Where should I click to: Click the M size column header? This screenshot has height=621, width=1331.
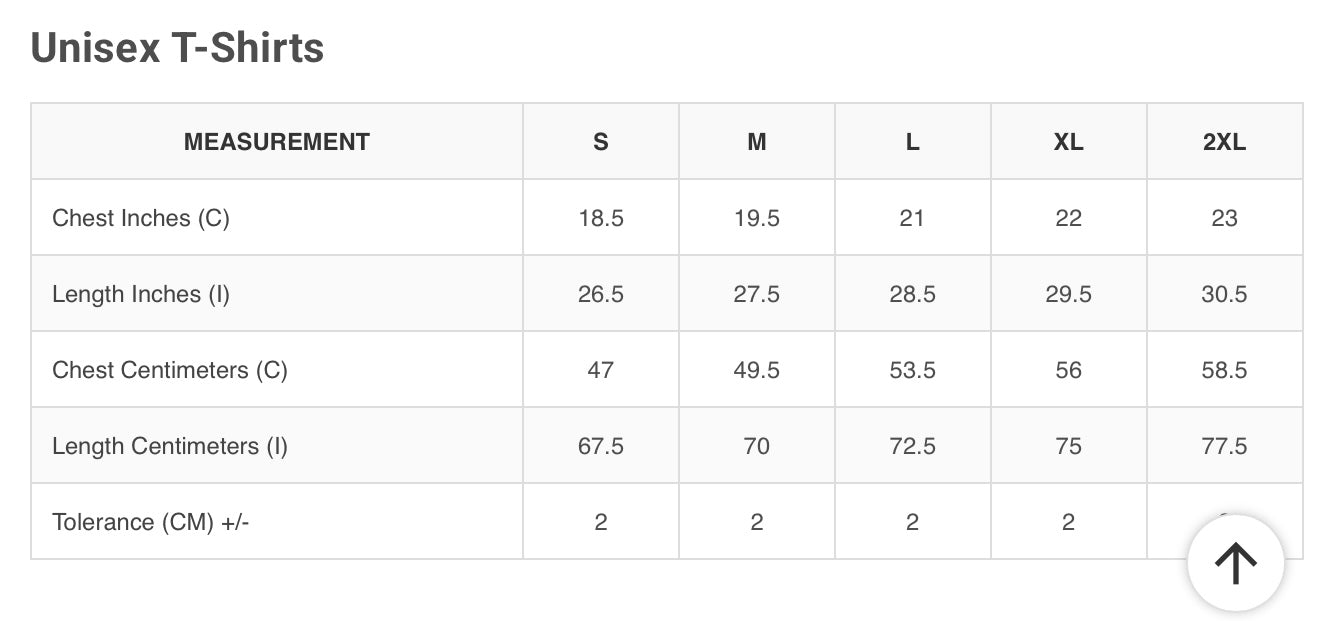coord(756,142)
